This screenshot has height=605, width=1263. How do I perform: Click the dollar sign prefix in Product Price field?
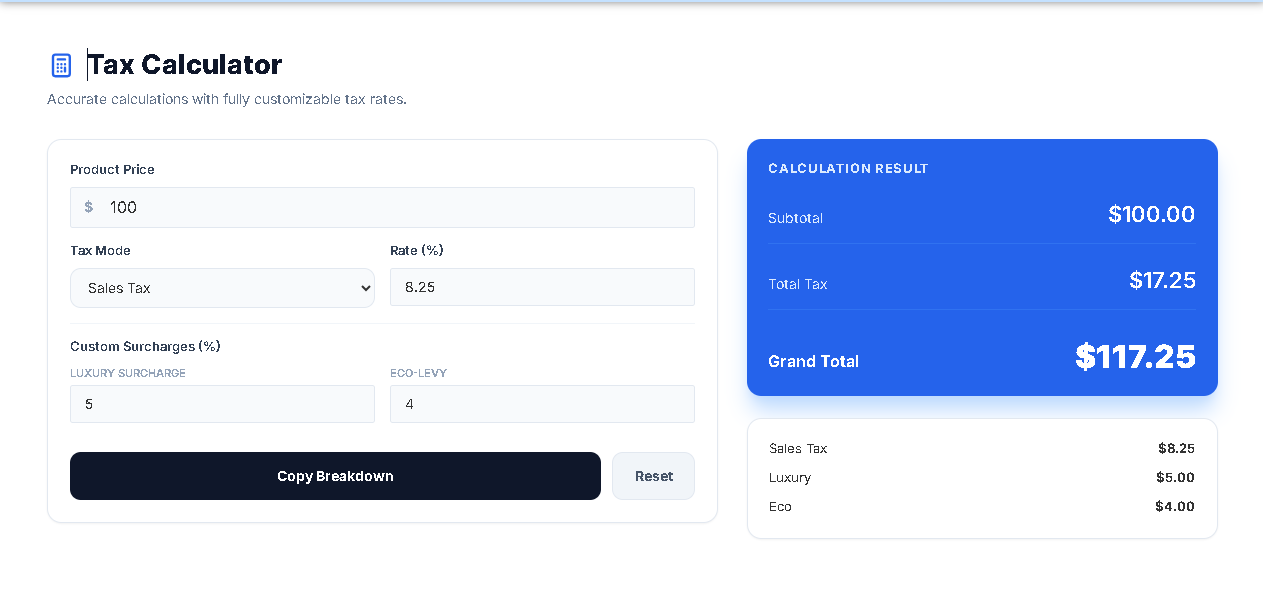(87, 207)
